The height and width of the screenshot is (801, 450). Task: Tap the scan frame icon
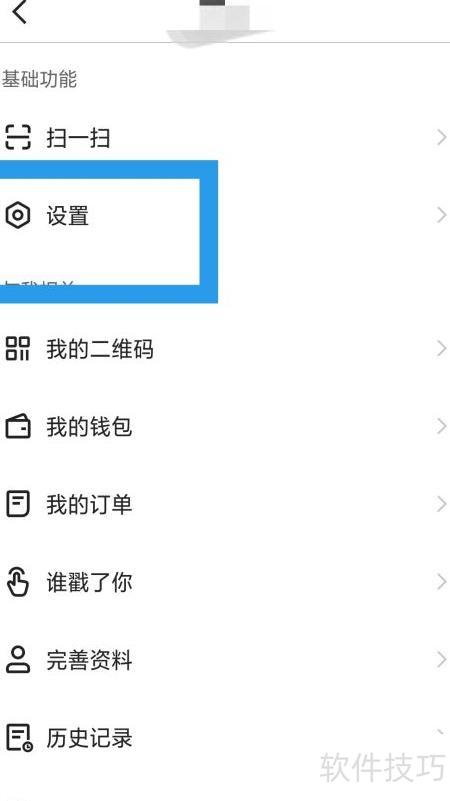[x=18, y=137]
